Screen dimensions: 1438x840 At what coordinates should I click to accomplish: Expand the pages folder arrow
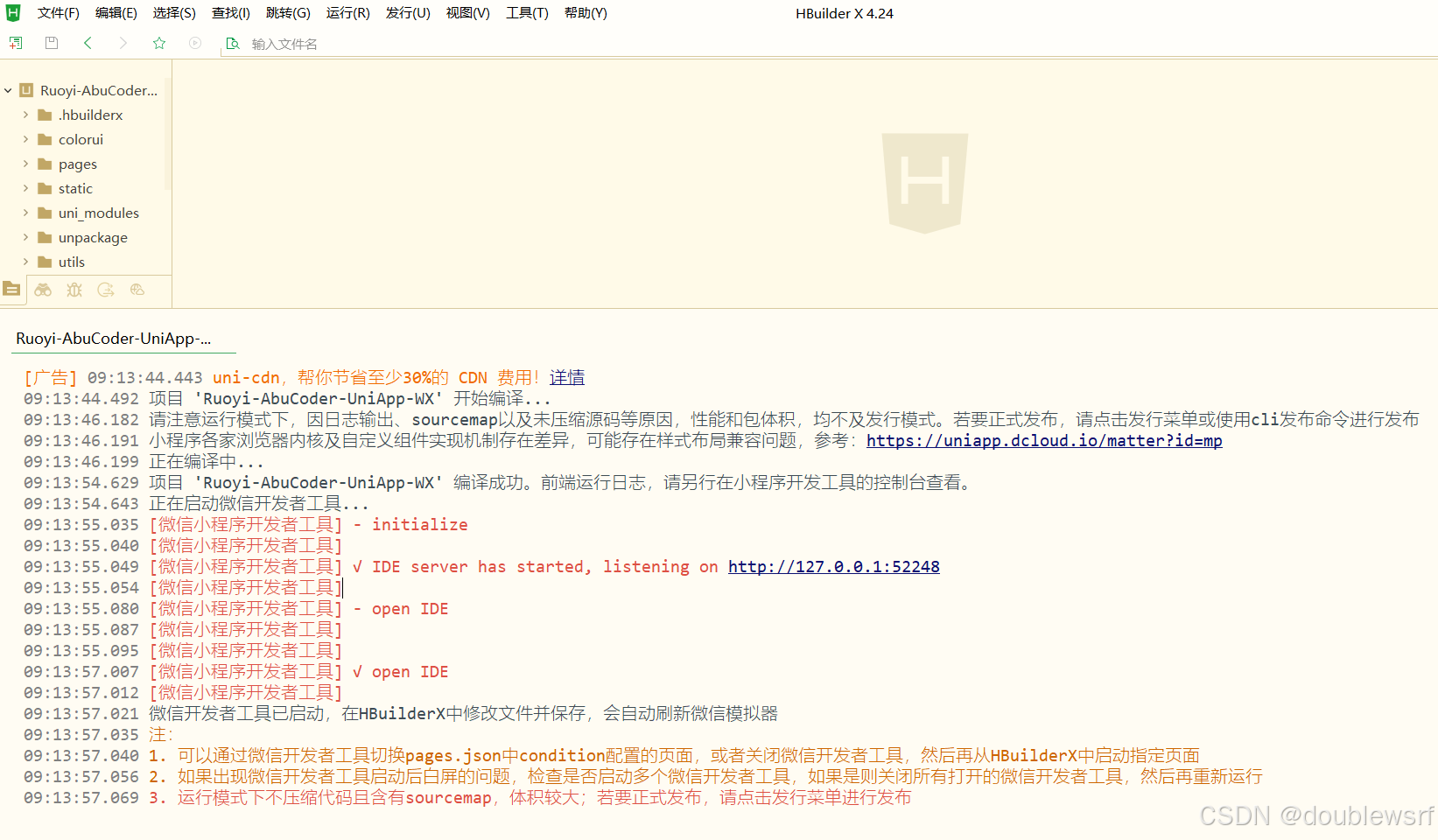(x=25, y=164)
